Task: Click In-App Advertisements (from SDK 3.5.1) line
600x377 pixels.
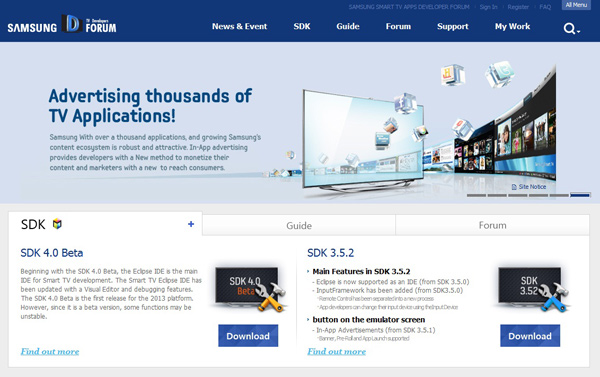Action: pos(375,330)
